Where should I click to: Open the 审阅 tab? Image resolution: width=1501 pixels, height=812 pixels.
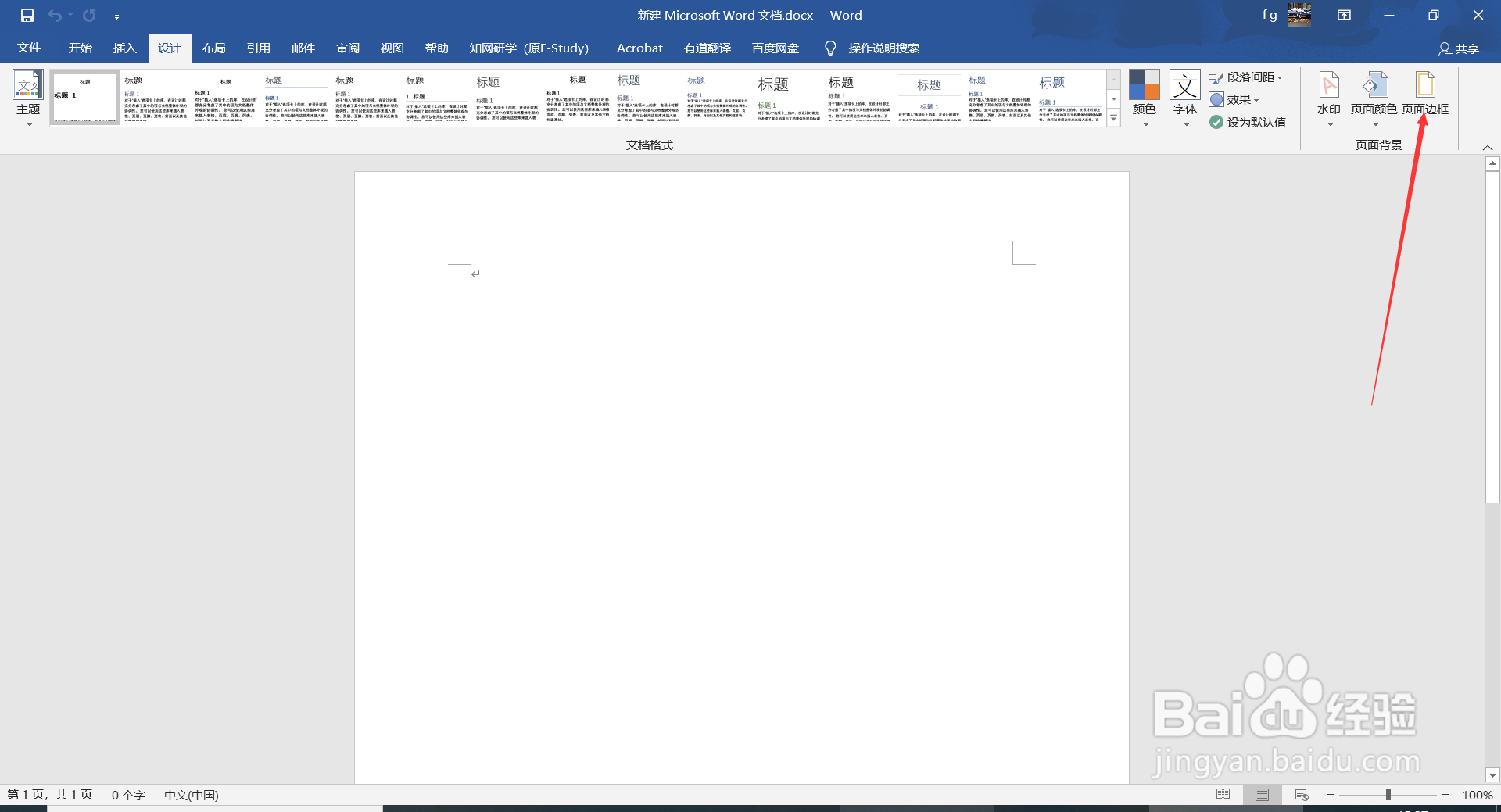(347, 48)
